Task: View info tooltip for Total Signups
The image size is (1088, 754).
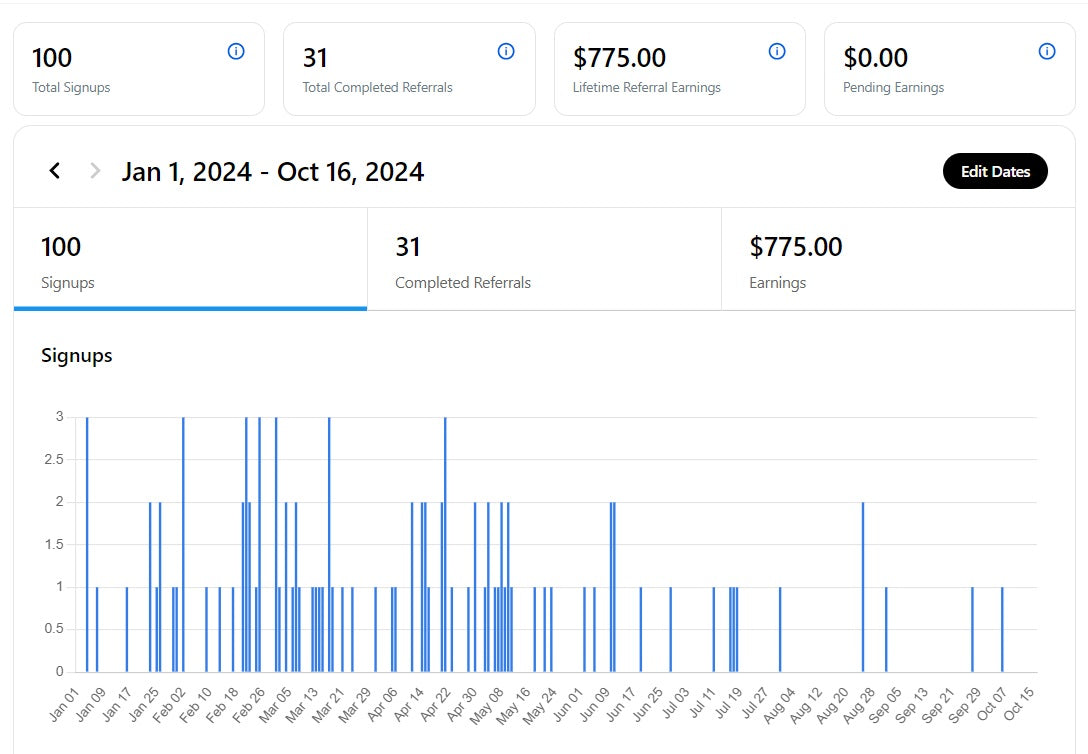Action: point(236,51)
